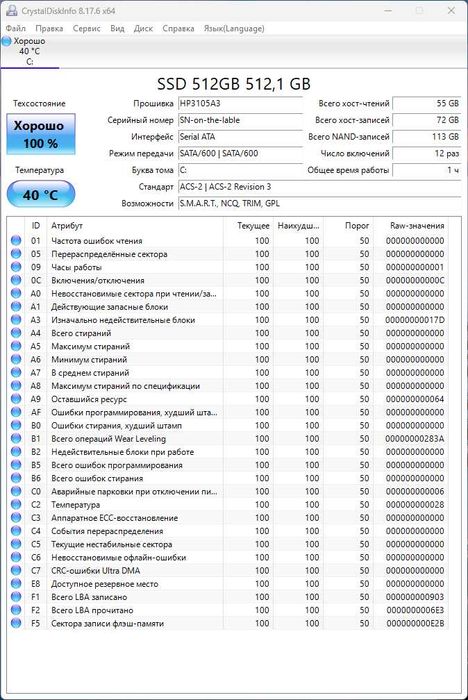Select the row 'Невосстановимые сектора при чтении/за...'
The width and height of the screenshot is (468, 700).
(228, 294)
